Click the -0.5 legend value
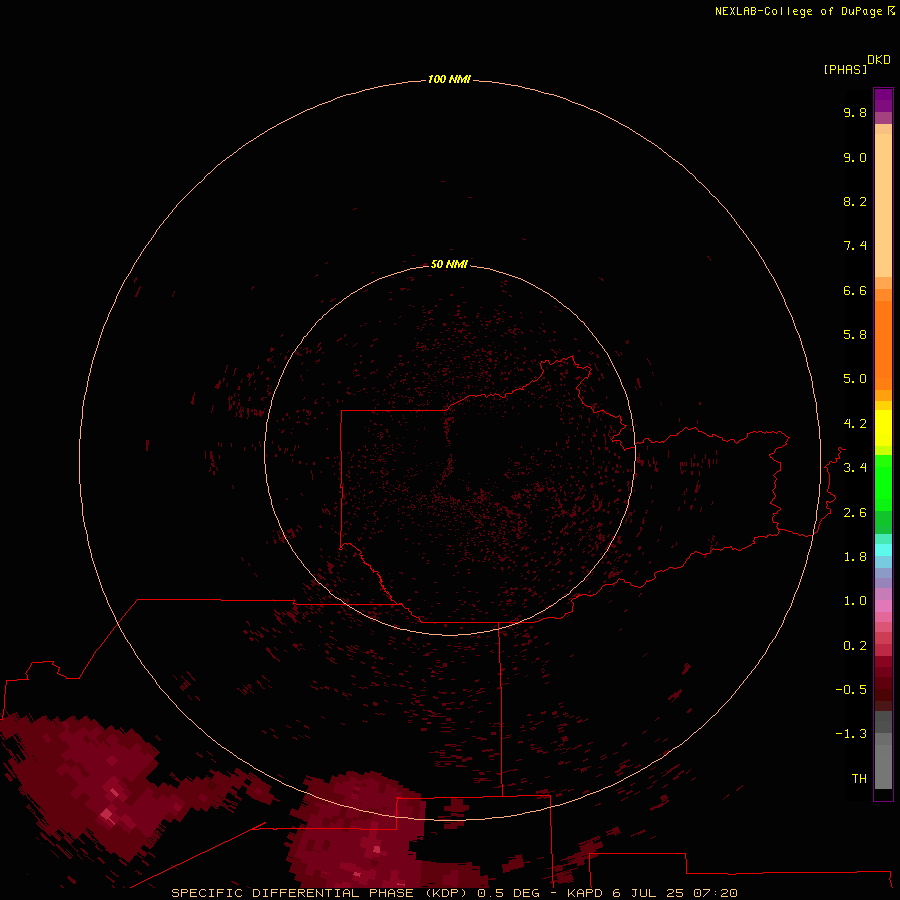900x900 pixels. [x=851, y=690]
